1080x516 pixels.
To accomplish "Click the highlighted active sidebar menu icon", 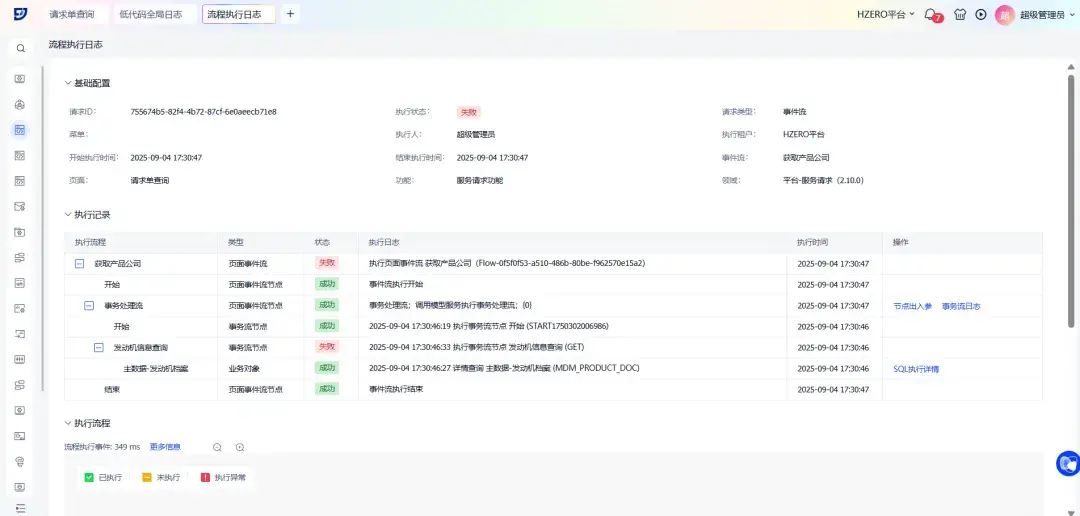I will coord(20,130).
